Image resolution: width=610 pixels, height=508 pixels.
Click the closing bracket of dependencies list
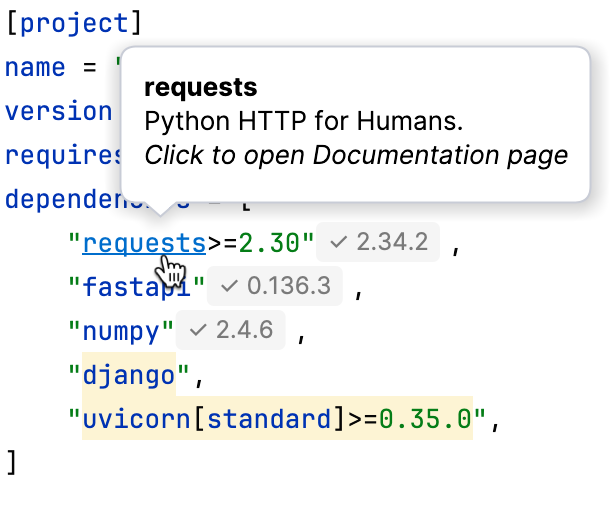point(12,462)
